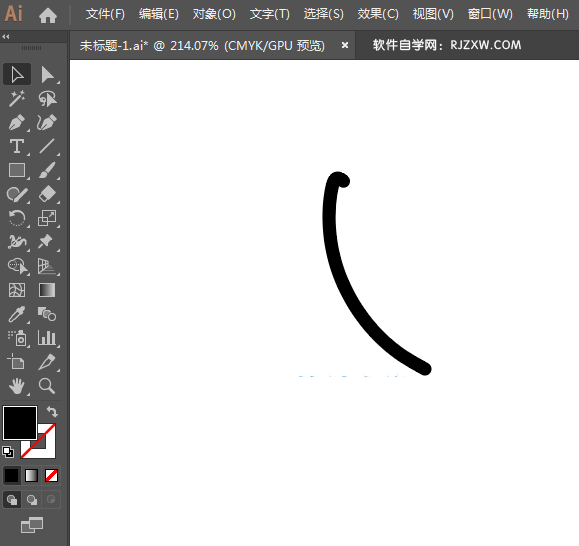579x546 pixels.
Task: Switch to Draw Behind mode
Action: [x=32, y=500]
